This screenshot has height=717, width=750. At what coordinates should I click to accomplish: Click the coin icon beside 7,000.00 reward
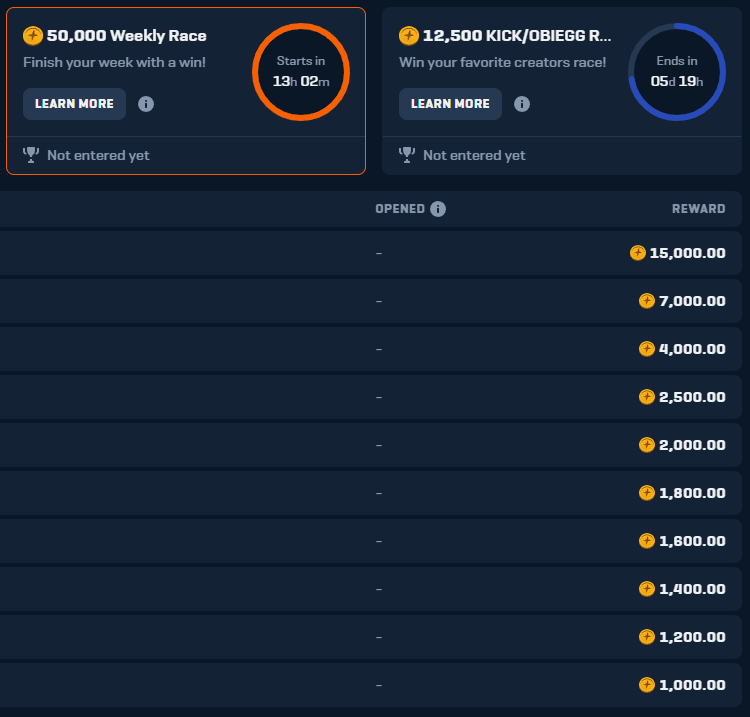click(x=647, y=301)
